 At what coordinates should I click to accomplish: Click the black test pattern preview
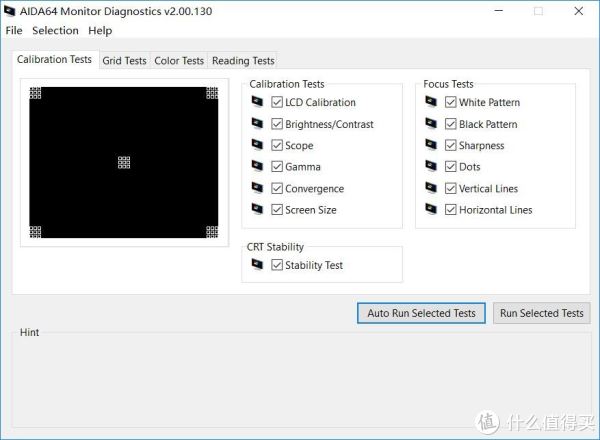click(124, 163)
